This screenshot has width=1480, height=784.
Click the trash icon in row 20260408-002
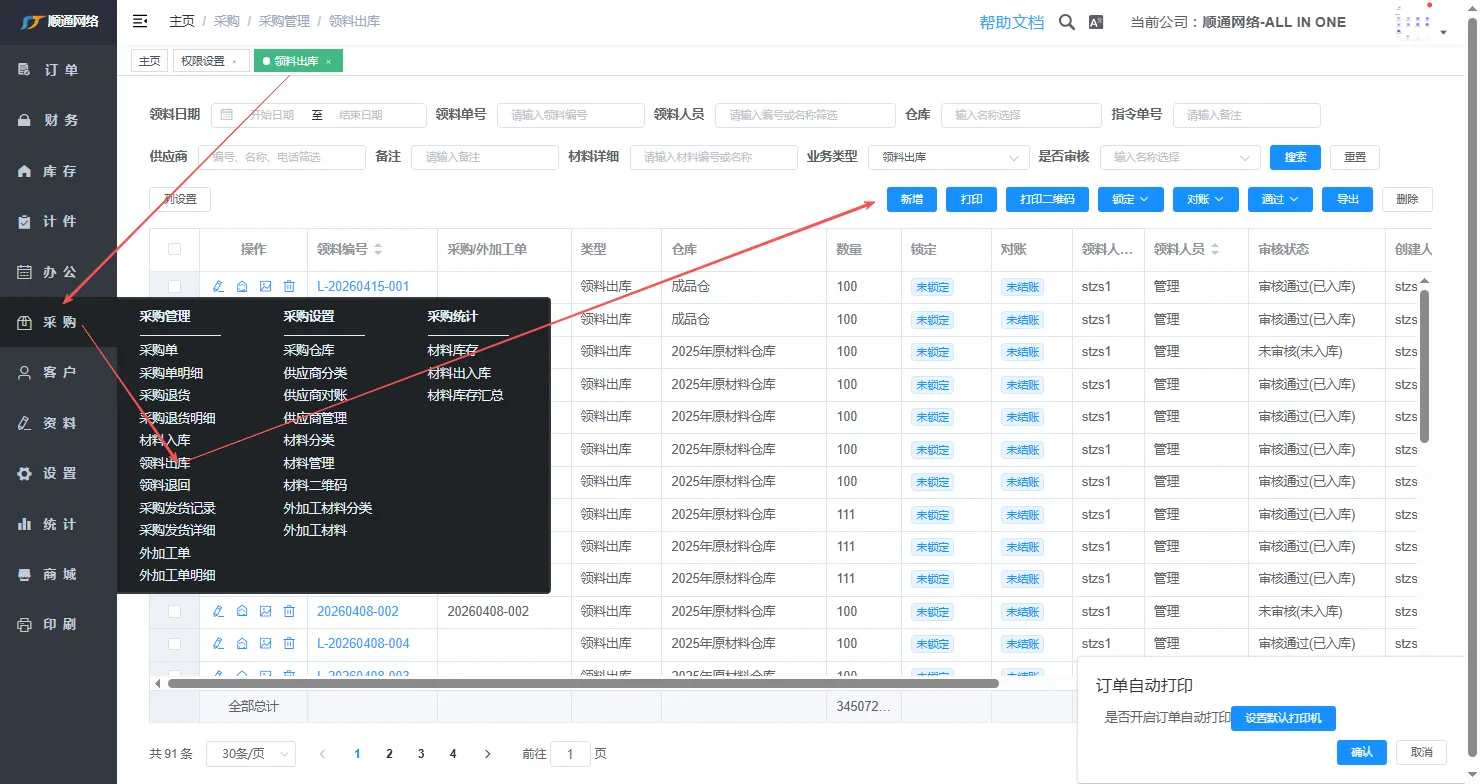tap(289, 611)
